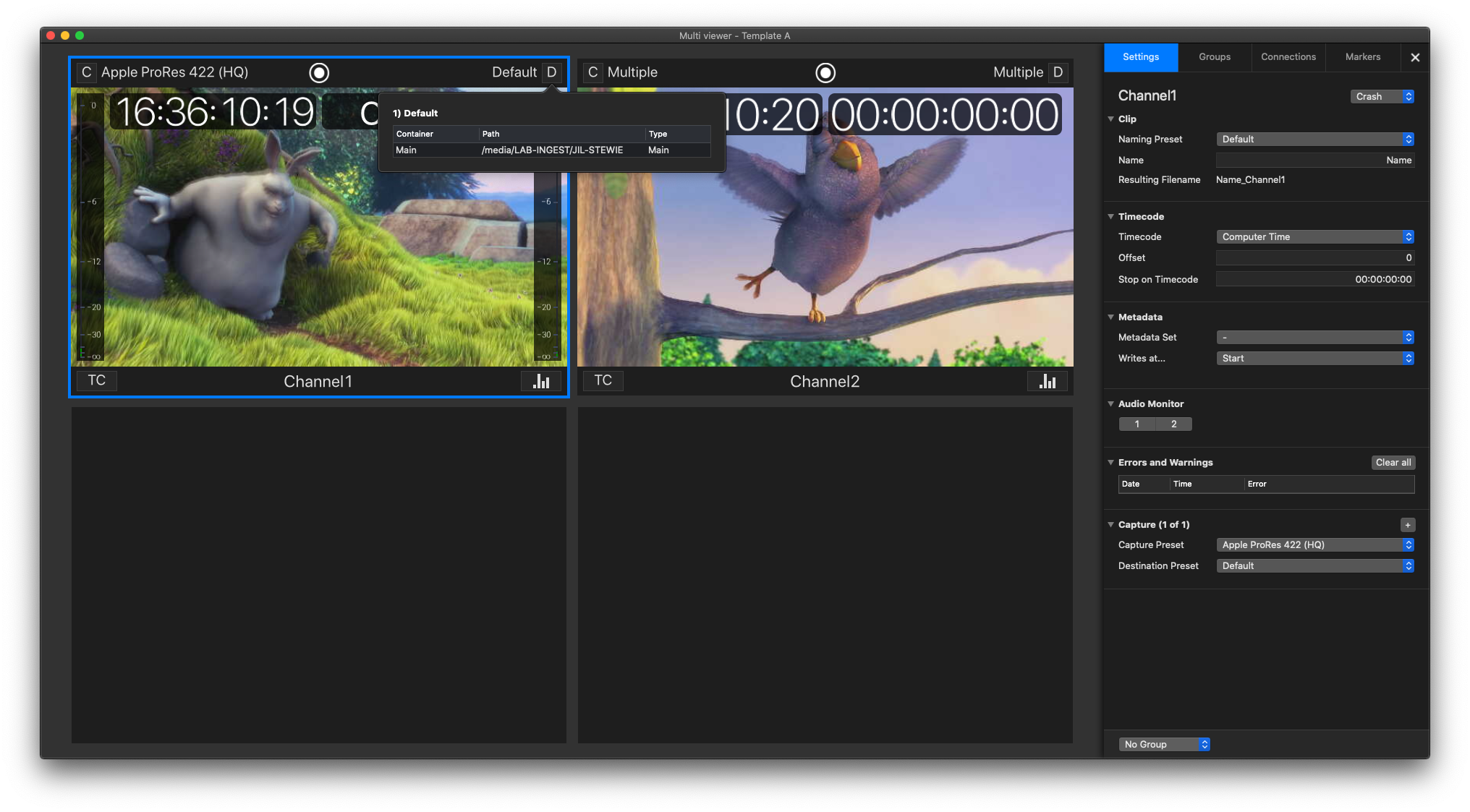Collapse the Errors and Warnings section
Viewport: 1470px width, 812px height.
pos(1110,462)
